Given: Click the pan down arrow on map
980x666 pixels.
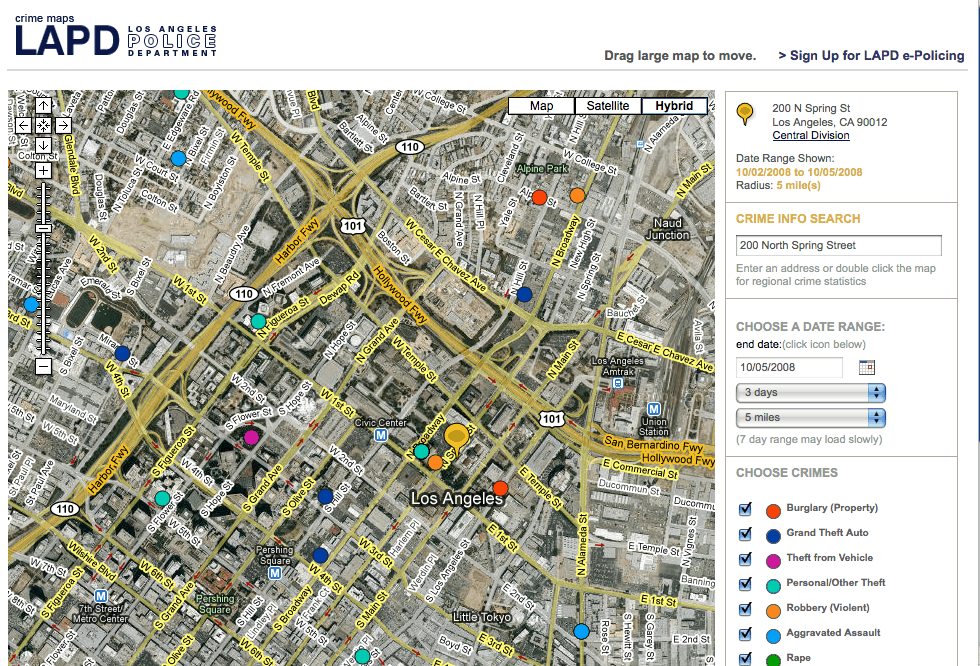Looking at the screenshot, I should (44, 145).
